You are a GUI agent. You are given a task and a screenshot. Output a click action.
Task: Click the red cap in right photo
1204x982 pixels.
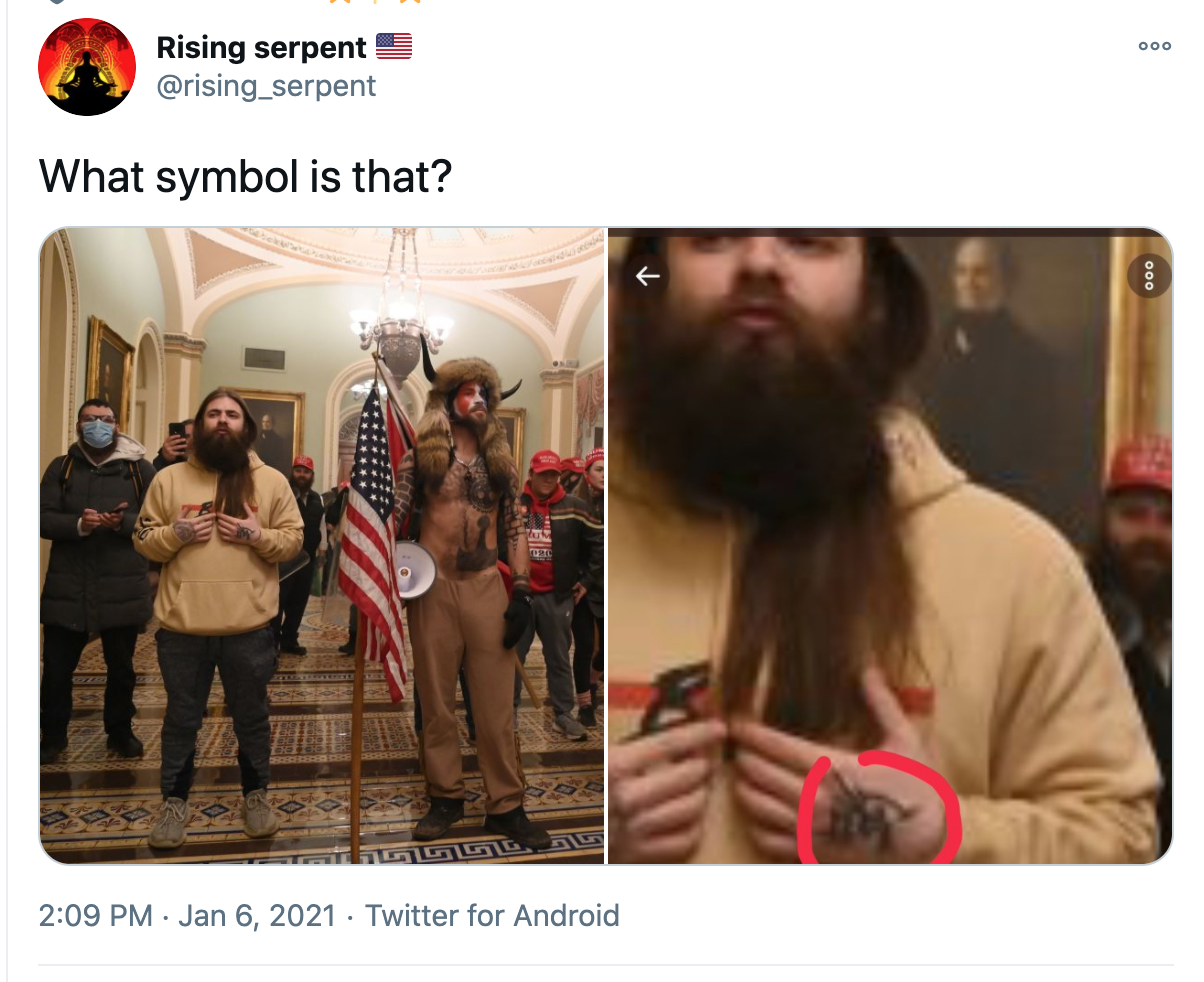tap(1141, 465)
